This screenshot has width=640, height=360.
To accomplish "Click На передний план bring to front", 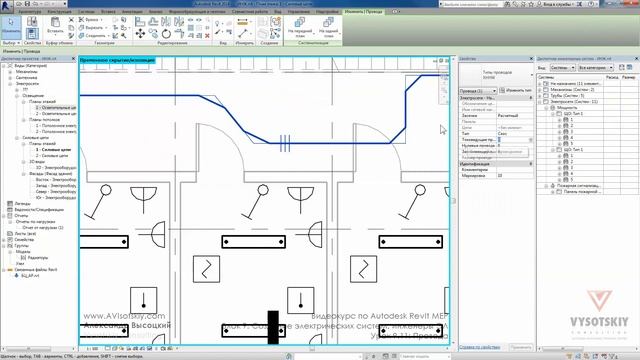I will point(300,27).
